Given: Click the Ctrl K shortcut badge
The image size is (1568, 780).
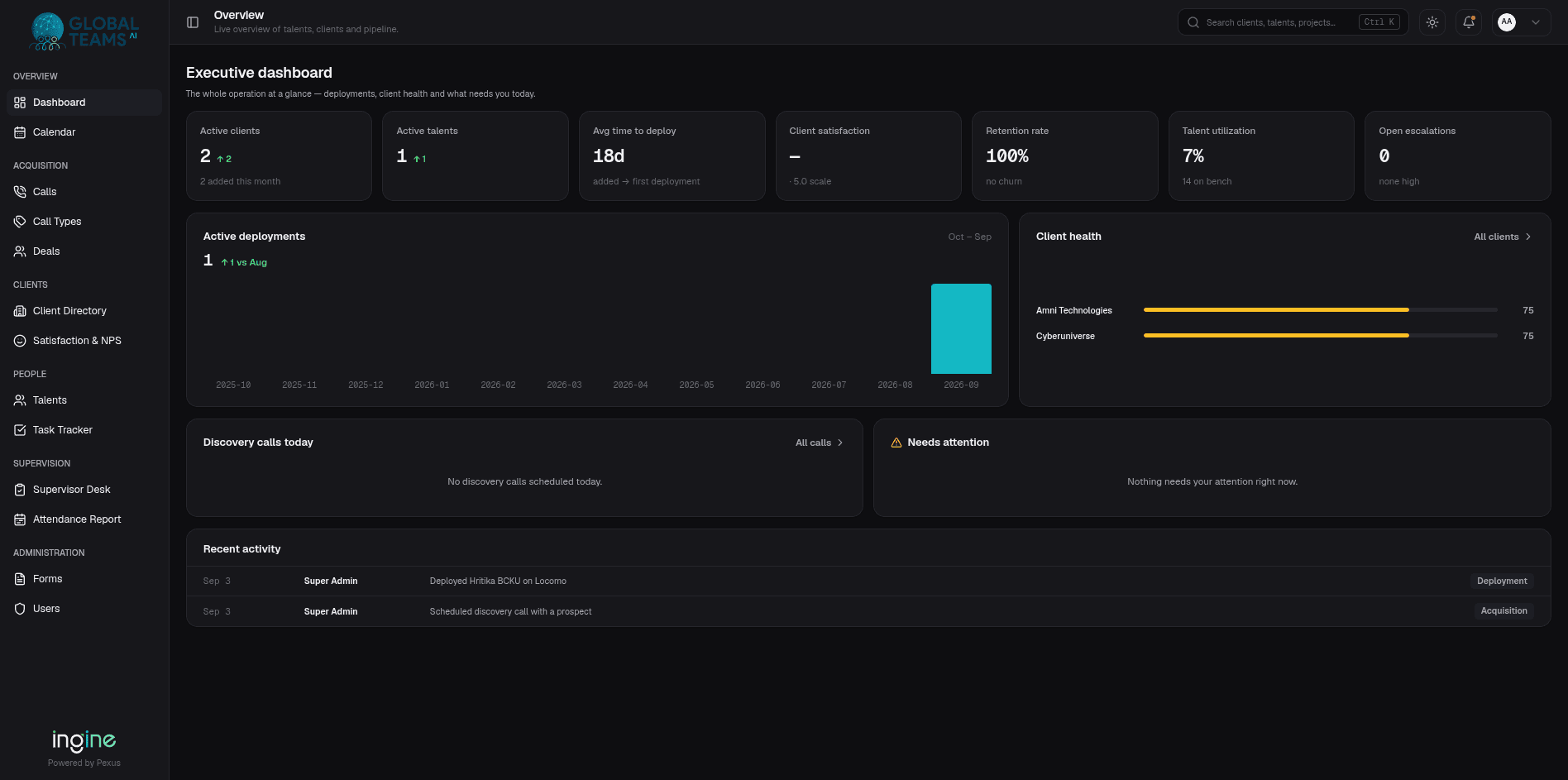Looking at the screenshot, I should (1379, 22).
